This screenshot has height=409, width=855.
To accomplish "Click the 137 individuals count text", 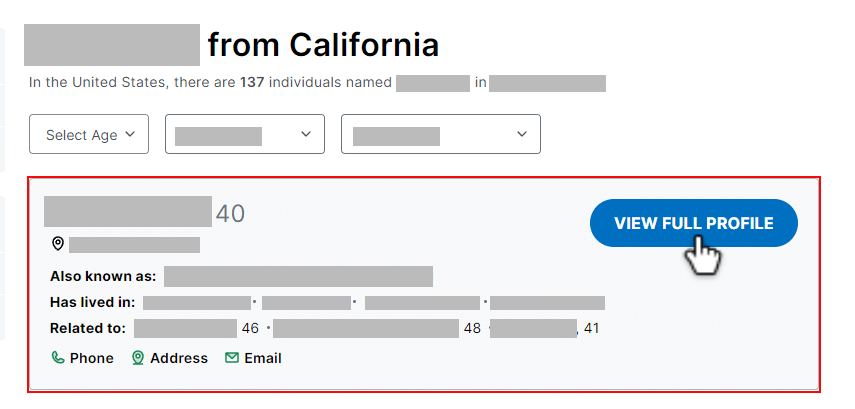I will [x=252, y=83].
